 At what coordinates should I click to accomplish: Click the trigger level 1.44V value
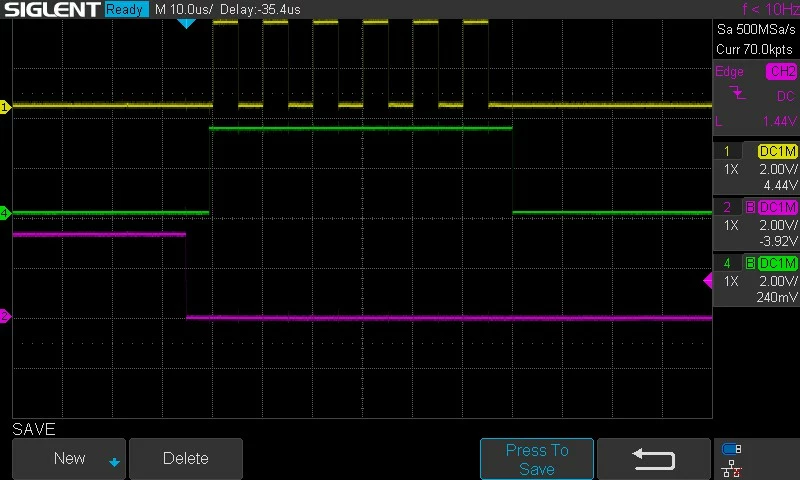coord(780,121)
